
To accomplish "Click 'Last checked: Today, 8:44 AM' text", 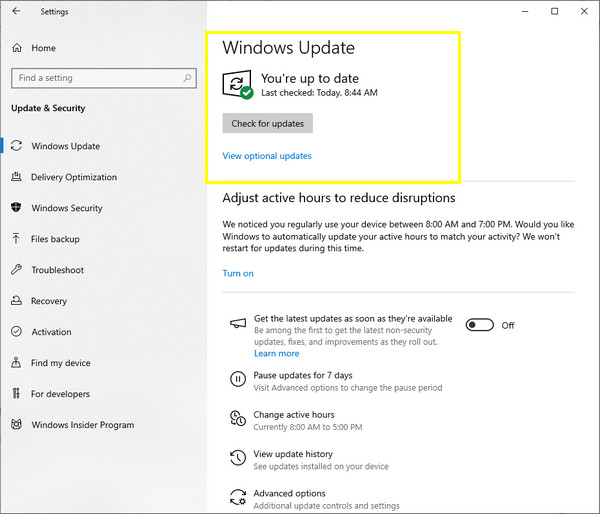I will [319, 93].
